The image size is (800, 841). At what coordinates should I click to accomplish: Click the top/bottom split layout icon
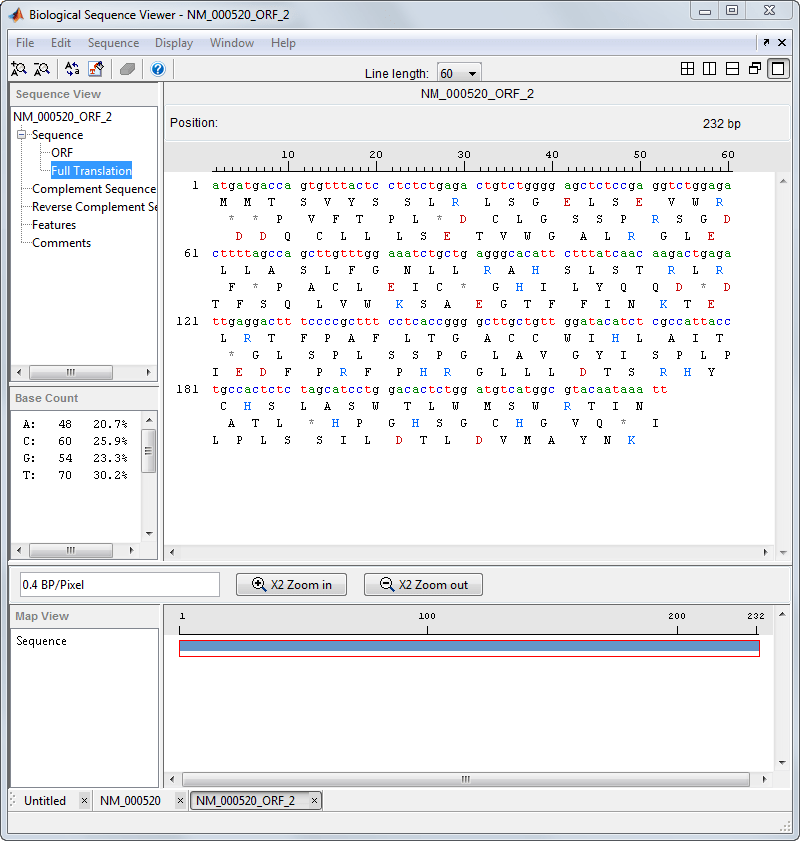tap(732, 69)
